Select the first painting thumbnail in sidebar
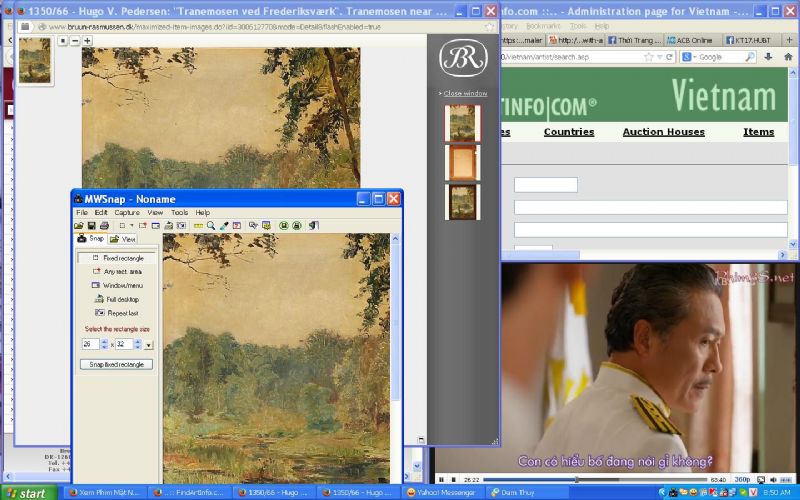The height and width of the screenshot is (500, 800). (x=462, y=123)
